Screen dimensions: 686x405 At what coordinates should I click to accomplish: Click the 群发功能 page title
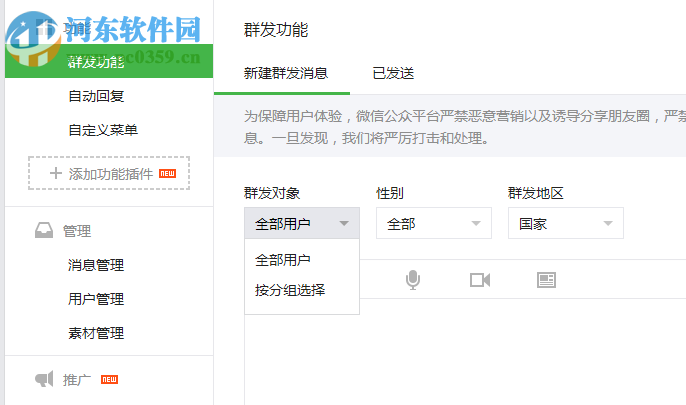tap(276, 30)
